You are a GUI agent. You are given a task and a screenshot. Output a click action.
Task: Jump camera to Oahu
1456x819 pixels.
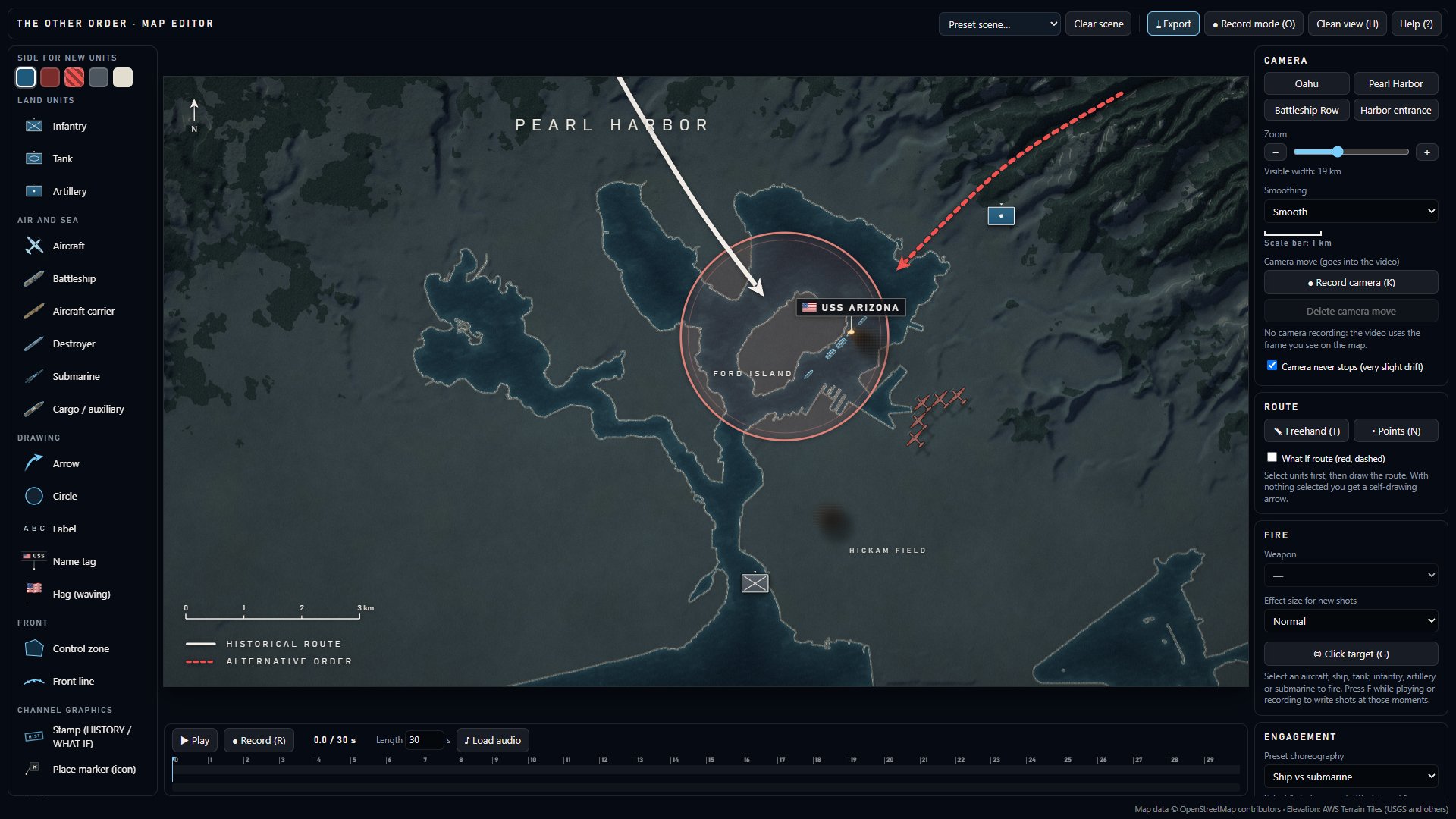click(1307, 83)
